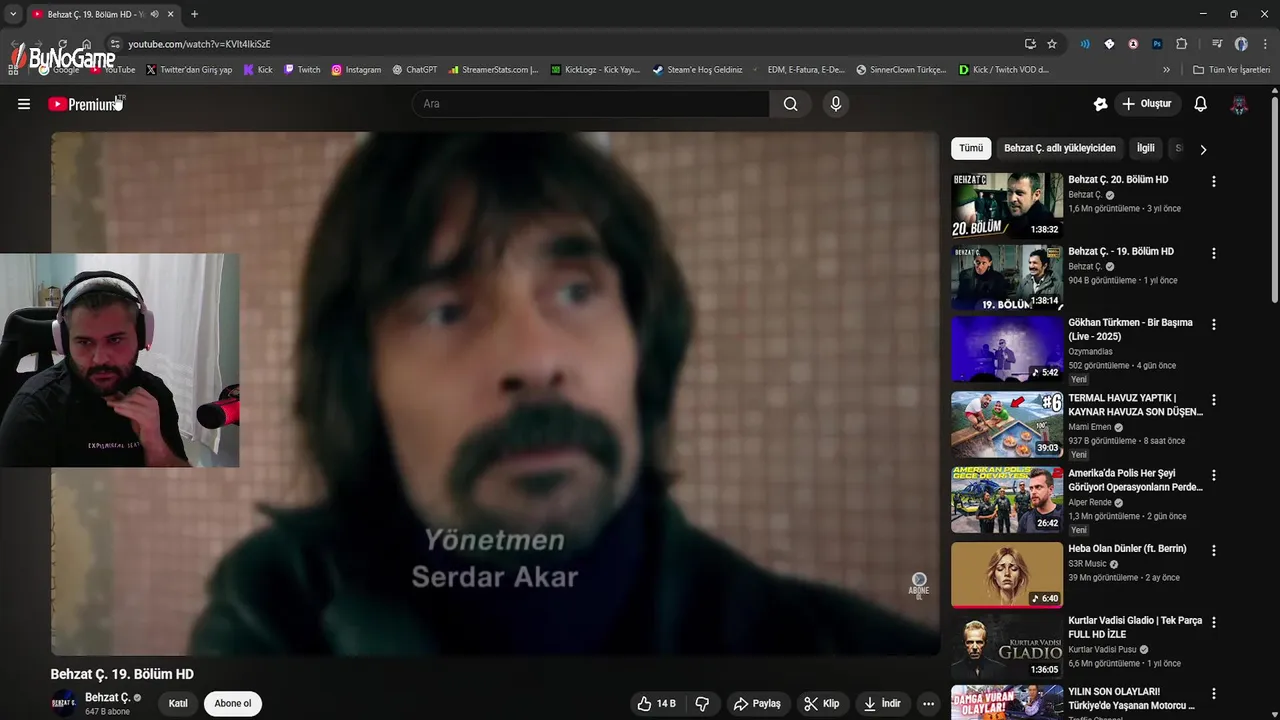The image size is (1280, 720).
Task: Open options for TERMAL HAVUZ YAPTIK video
Action: [1214, 400]
